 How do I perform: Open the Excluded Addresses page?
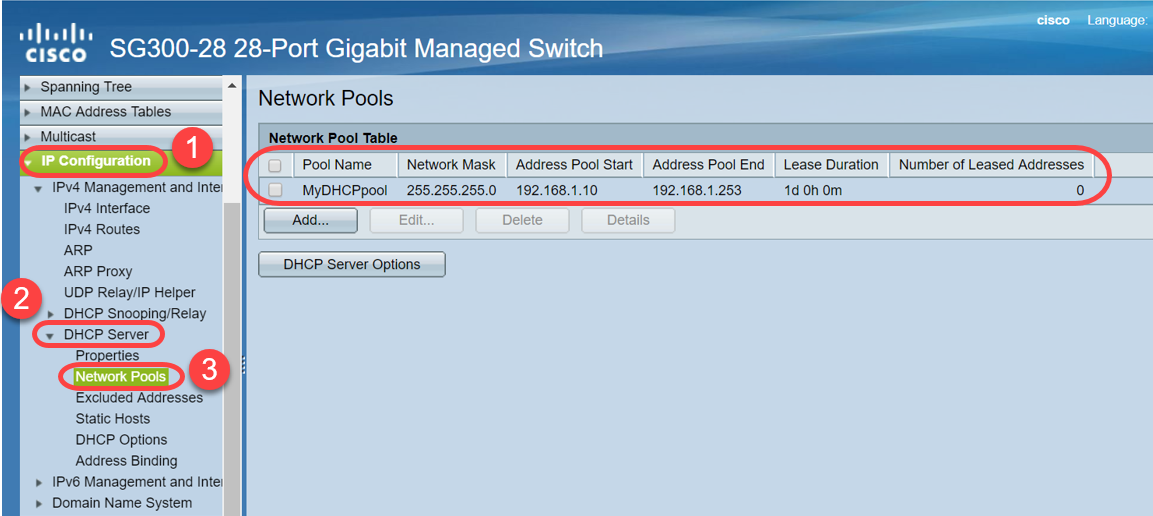[139, 398]
